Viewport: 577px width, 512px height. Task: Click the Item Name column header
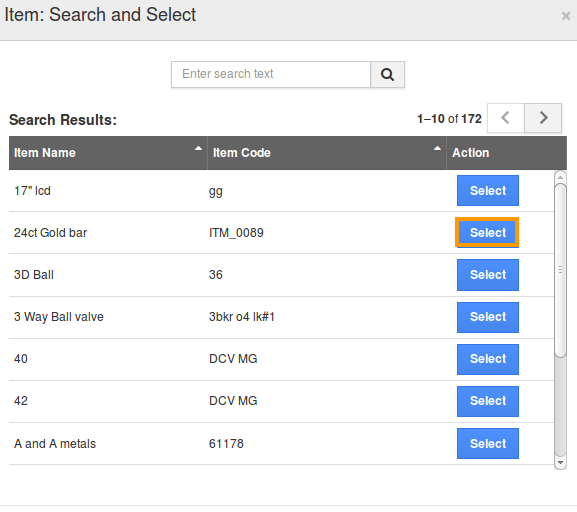pyautogui.click(x=108, y=153)
